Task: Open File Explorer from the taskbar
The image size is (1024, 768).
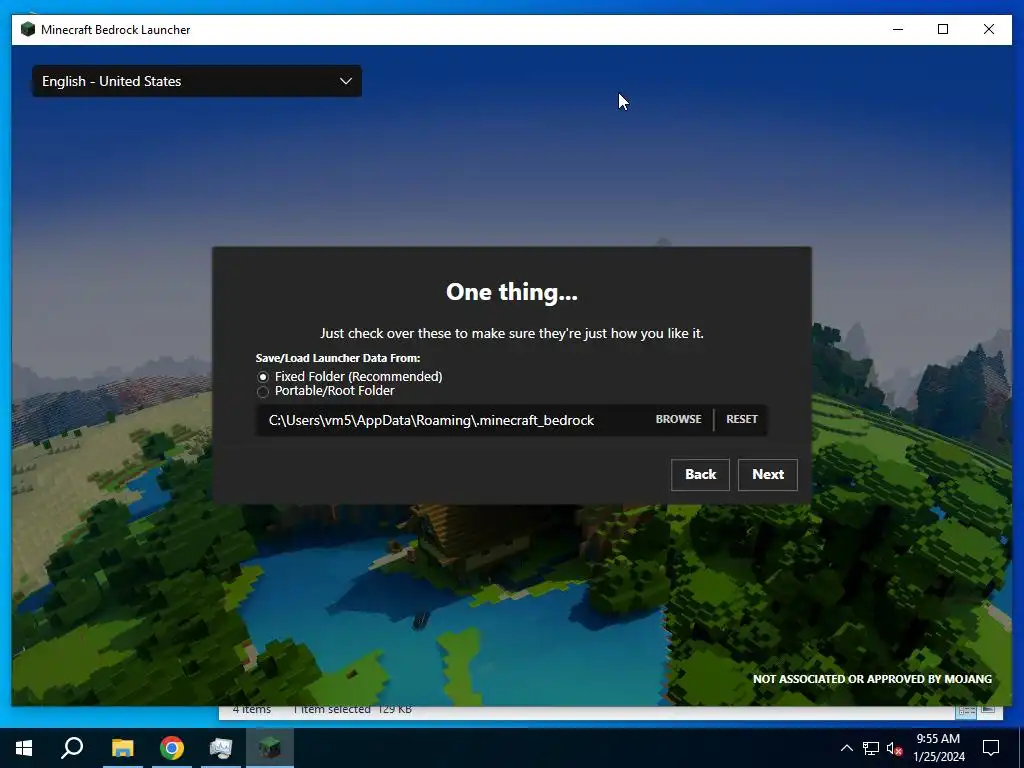Action: point(122,748)
